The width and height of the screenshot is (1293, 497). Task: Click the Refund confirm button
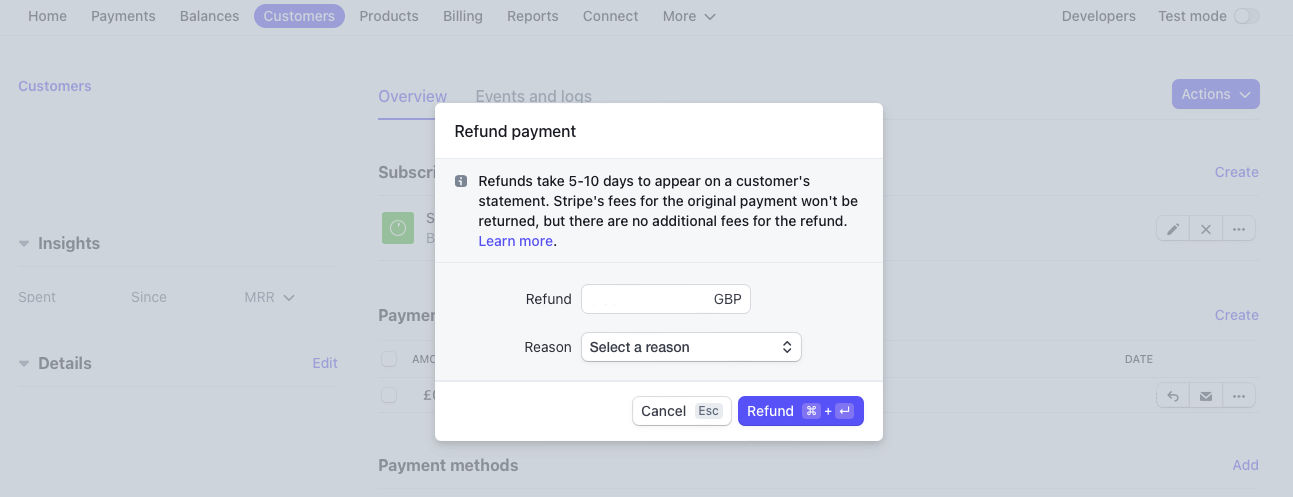801,411
